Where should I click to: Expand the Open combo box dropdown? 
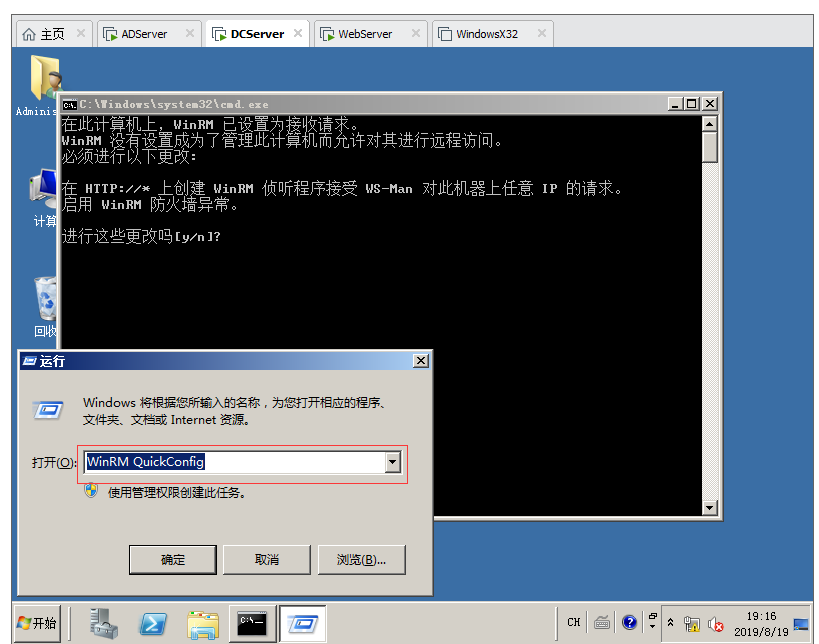coord(393,462)
